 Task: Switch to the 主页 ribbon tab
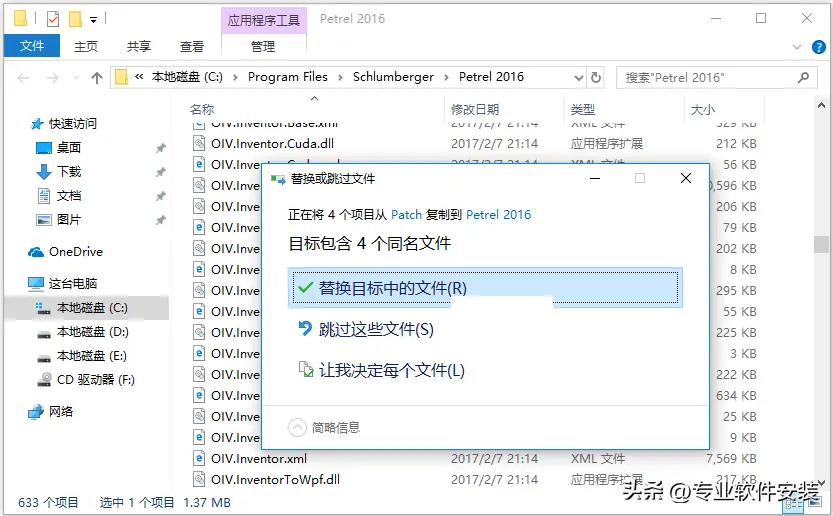[x=86, y=47]
